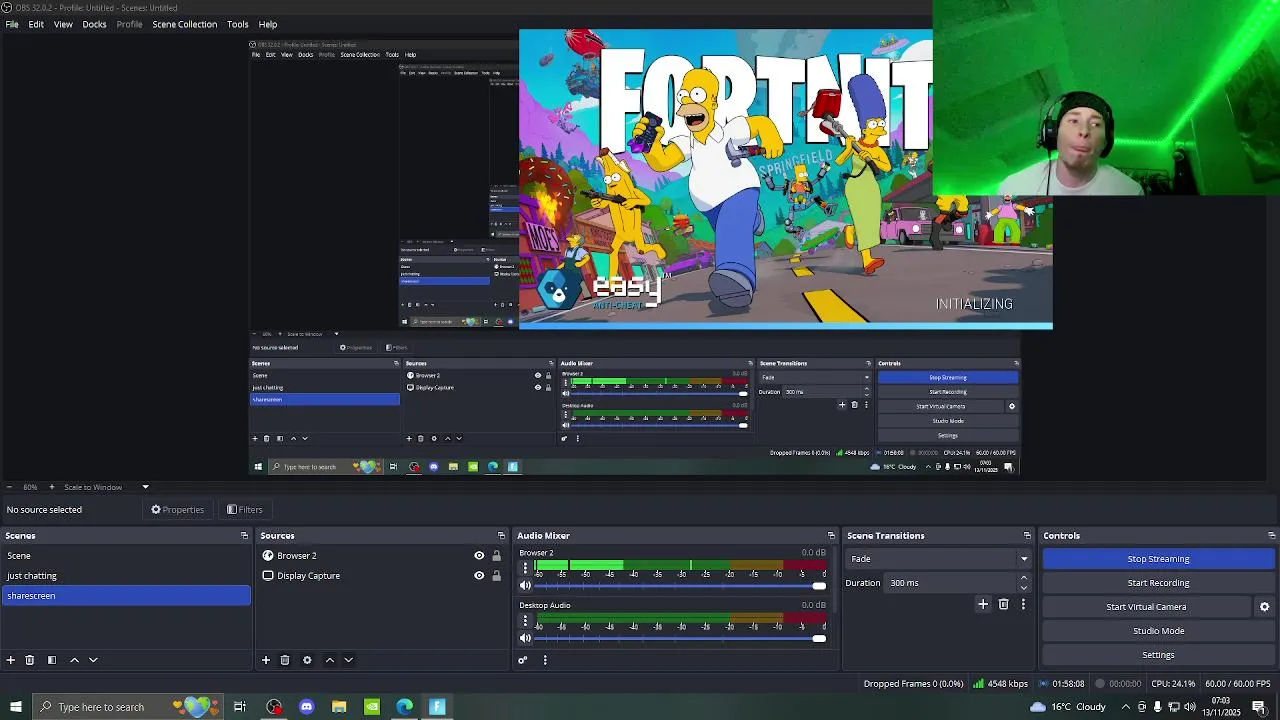Open Virtual Camera configuration gear

point(1264,607)
